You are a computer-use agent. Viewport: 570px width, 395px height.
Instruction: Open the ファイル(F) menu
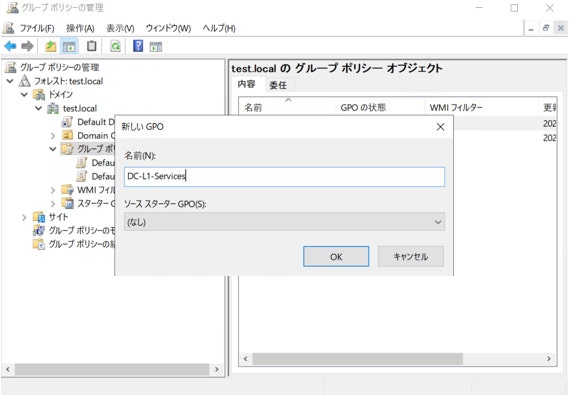click(x=37, y=28)
